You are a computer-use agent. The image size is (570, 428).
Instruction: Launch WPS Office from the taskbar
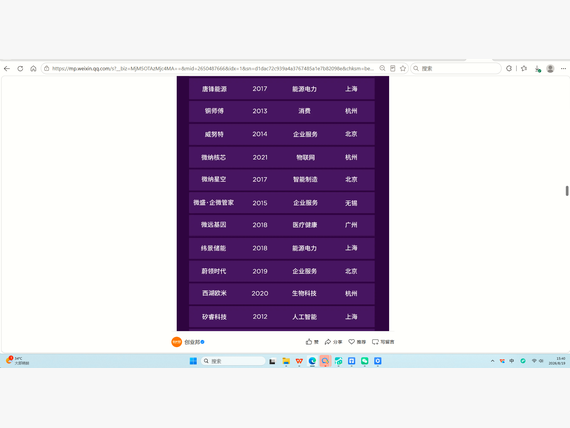tap(299, 361)
